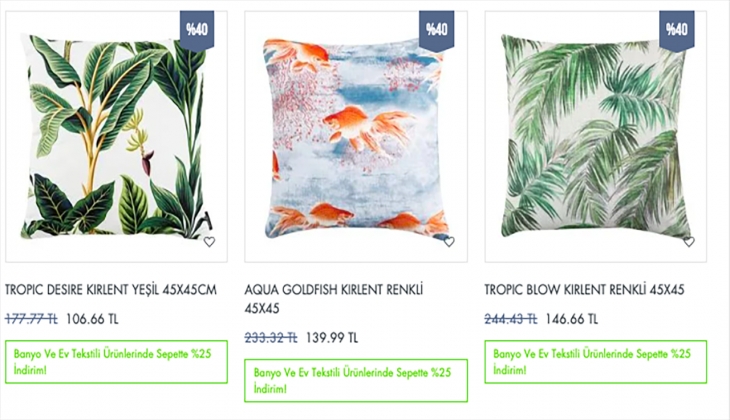
Task: Click the %40 badge on Aqua Goldfish pillow
Action: click(437, 29)
